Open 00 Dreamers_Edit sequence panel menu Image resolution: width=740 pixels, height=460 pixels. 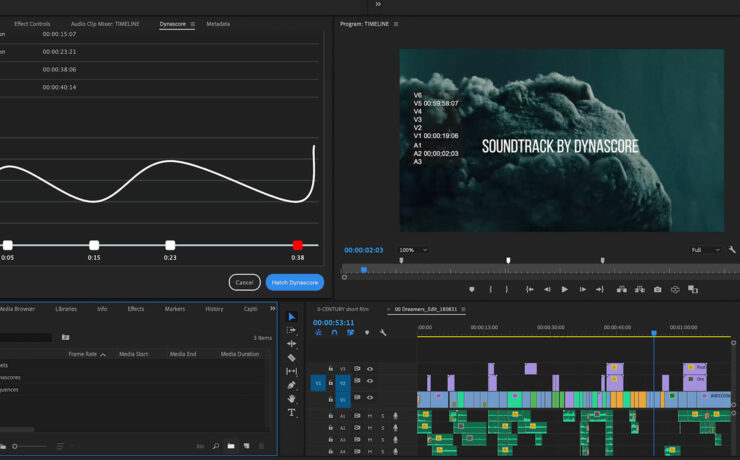[x=463, y=309]
